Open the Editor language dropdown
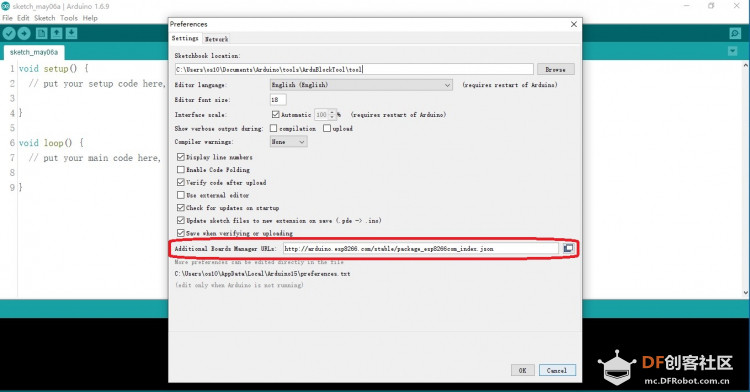The height and width of the screenshot is (392, 750). coord(361,85)
